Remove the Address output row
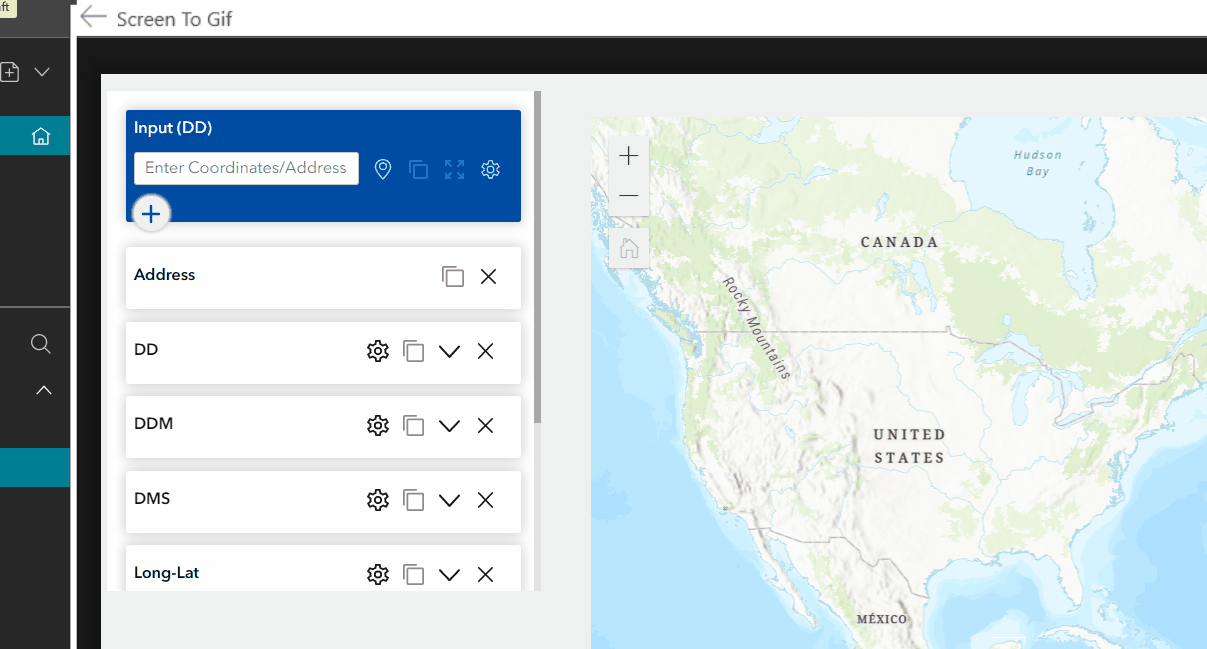Viewport: 1207px width, 649px height. pyautogui.click(x=488, y=277)
